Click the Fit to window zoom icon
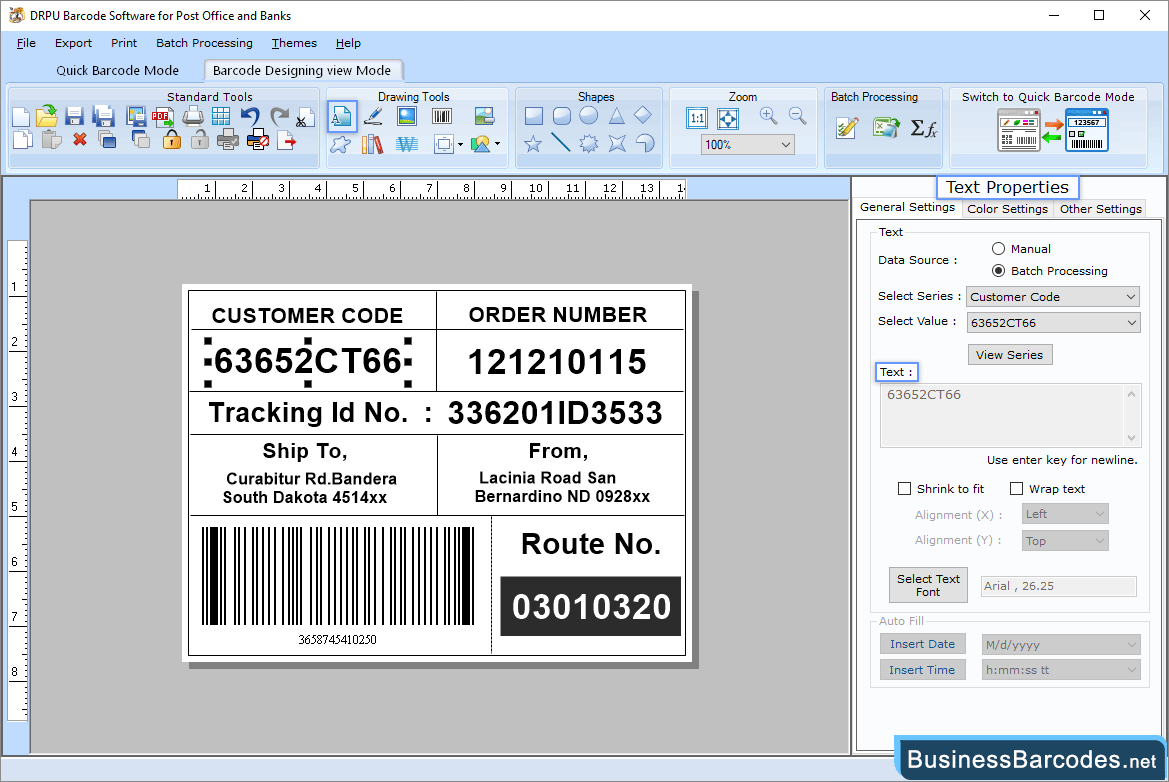This screenshot has height=782, width=1169. coord(728,118)
